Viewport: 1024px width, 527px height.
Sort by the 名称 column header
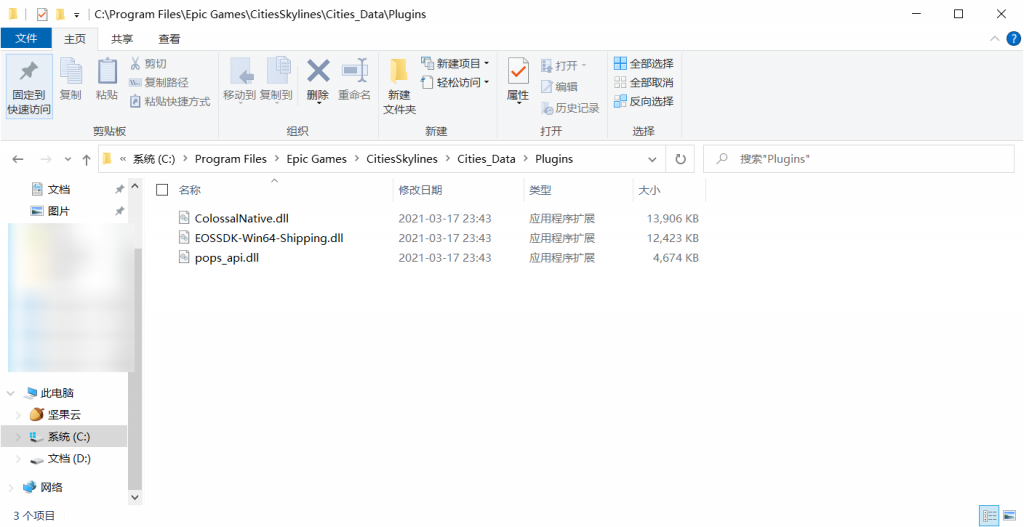coord(189,190)
